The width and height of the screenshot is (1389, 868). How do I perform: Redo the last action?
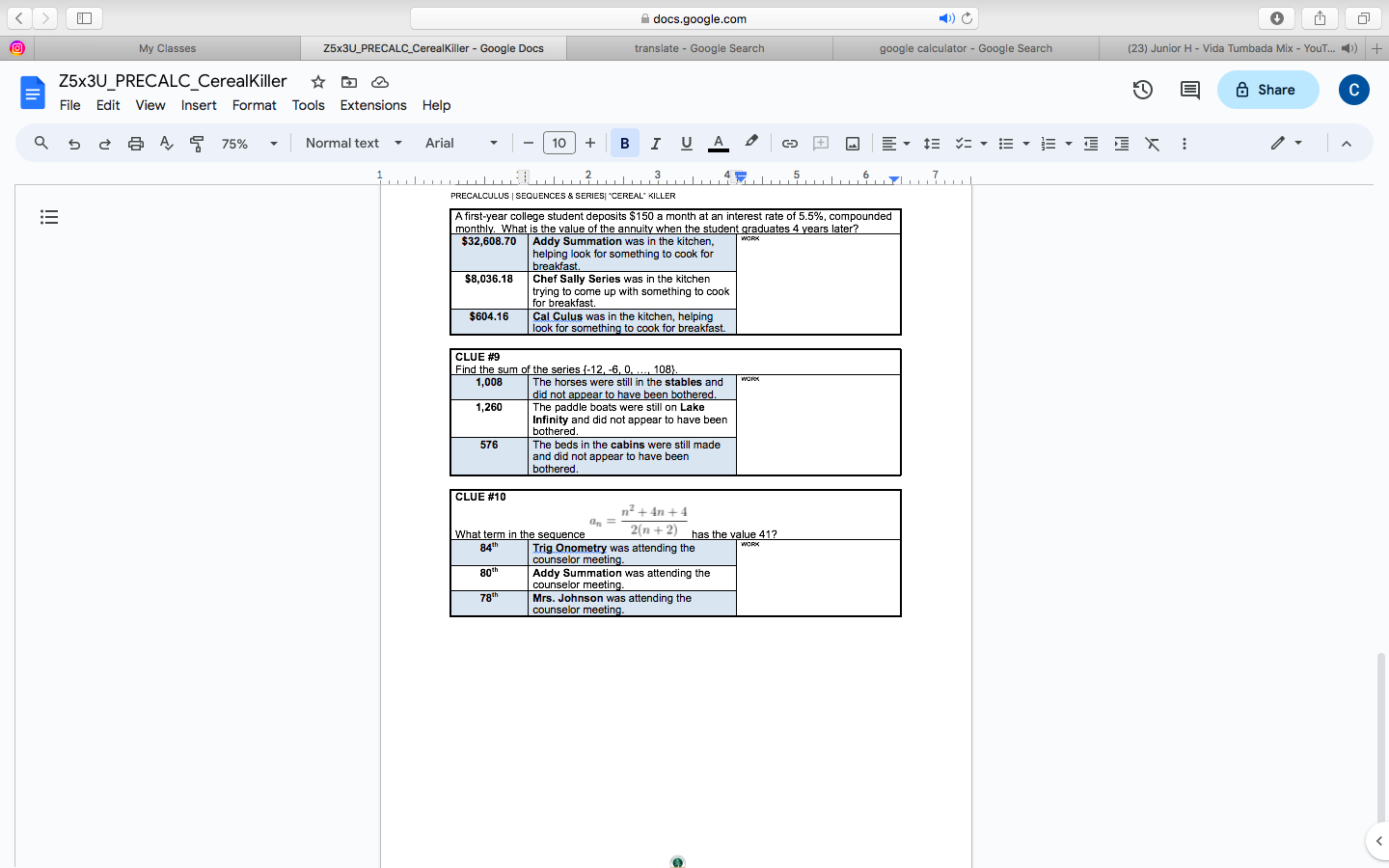[x=105, y=144]
